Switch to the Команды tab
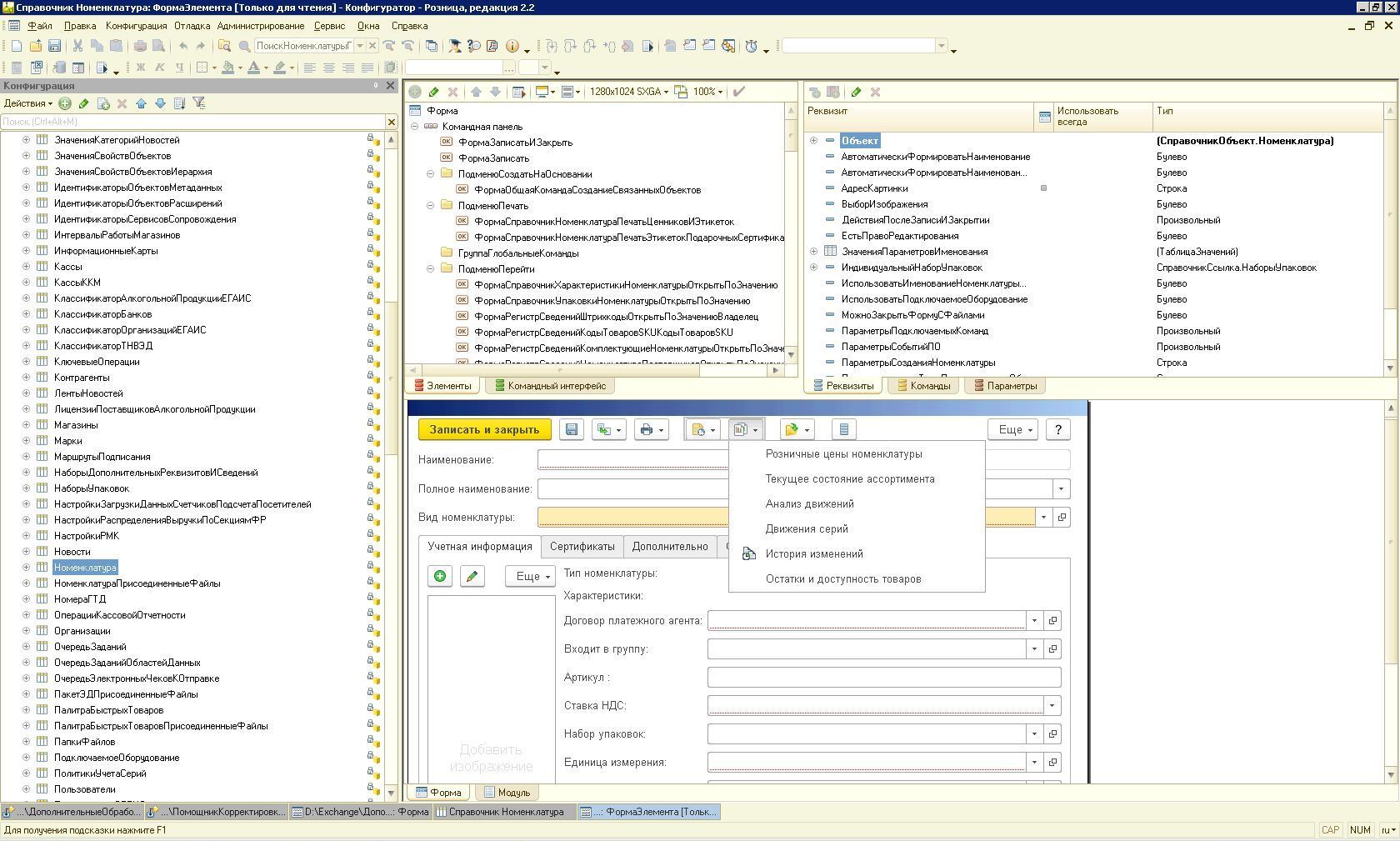 pos(923,386)
